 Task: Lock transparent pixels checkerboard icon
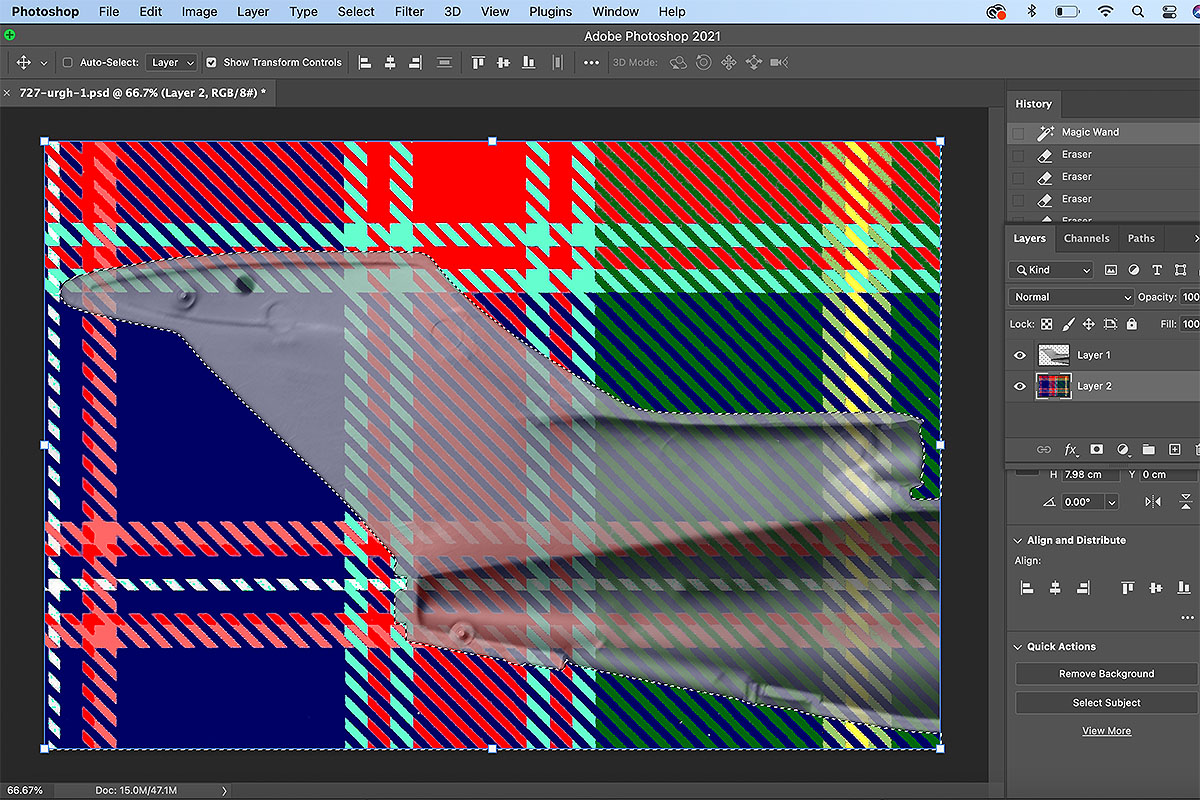1046,324
